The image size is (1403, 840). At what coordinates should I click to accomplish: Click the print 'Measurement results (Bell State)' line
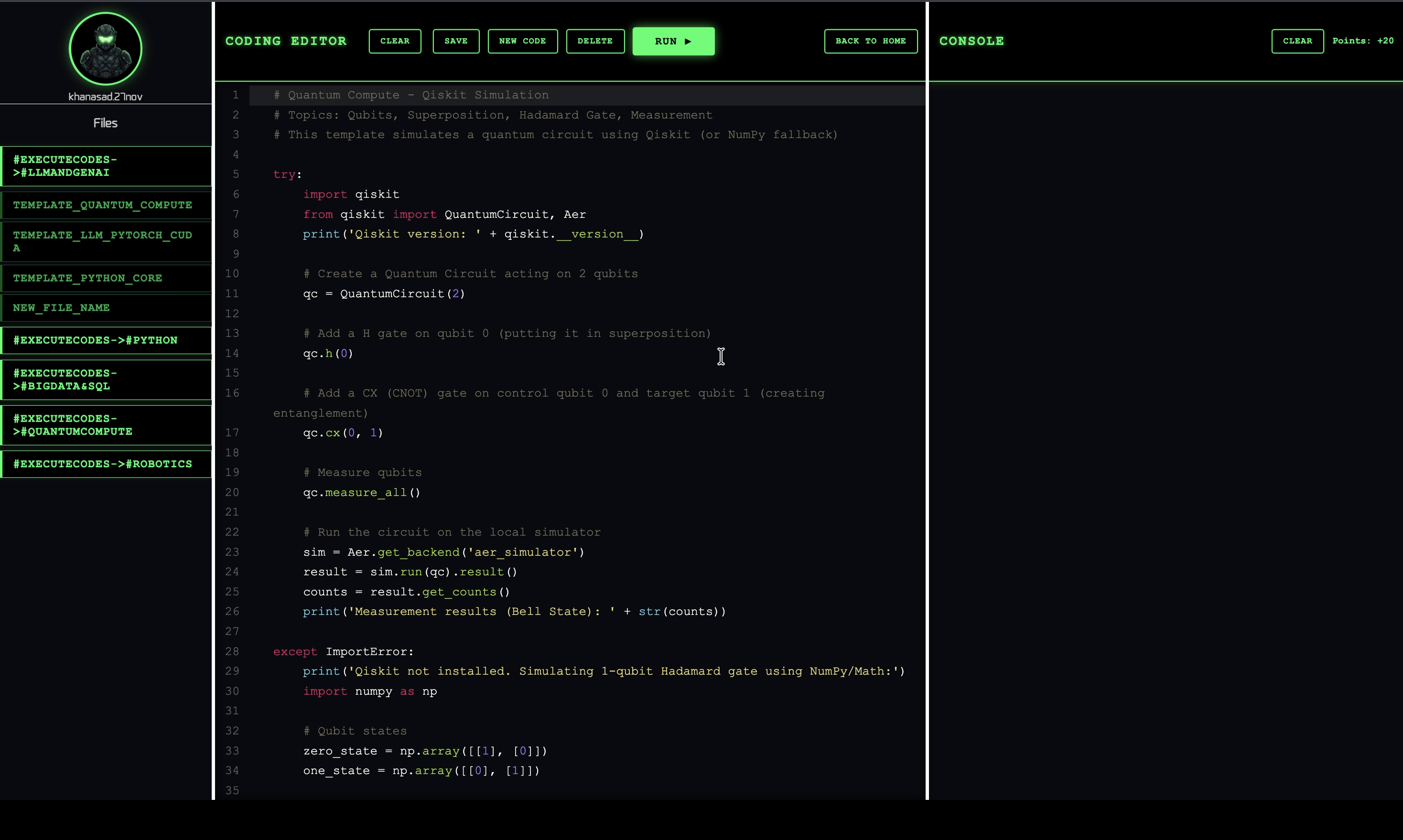coord(515,611)
